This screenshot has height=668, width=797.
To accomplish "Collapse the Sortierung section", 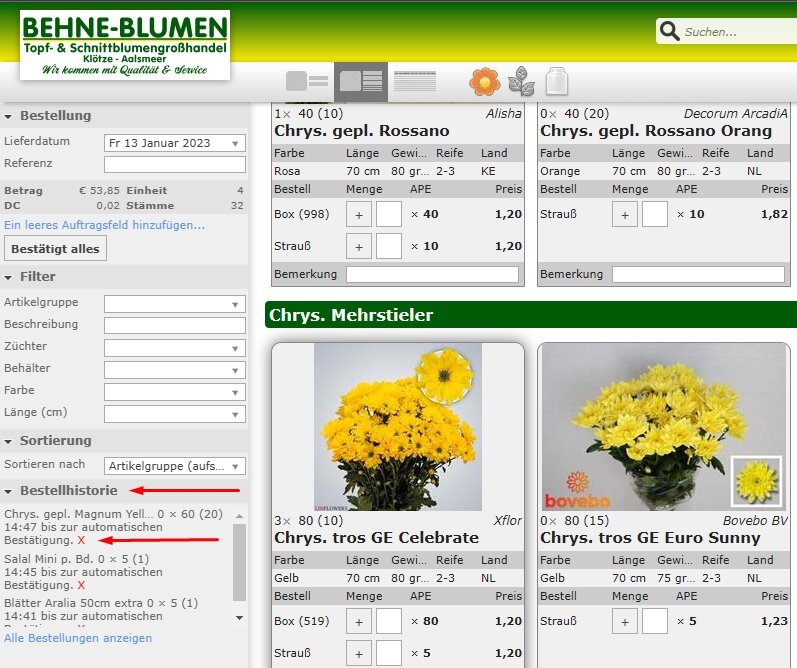I will point(8,441).
